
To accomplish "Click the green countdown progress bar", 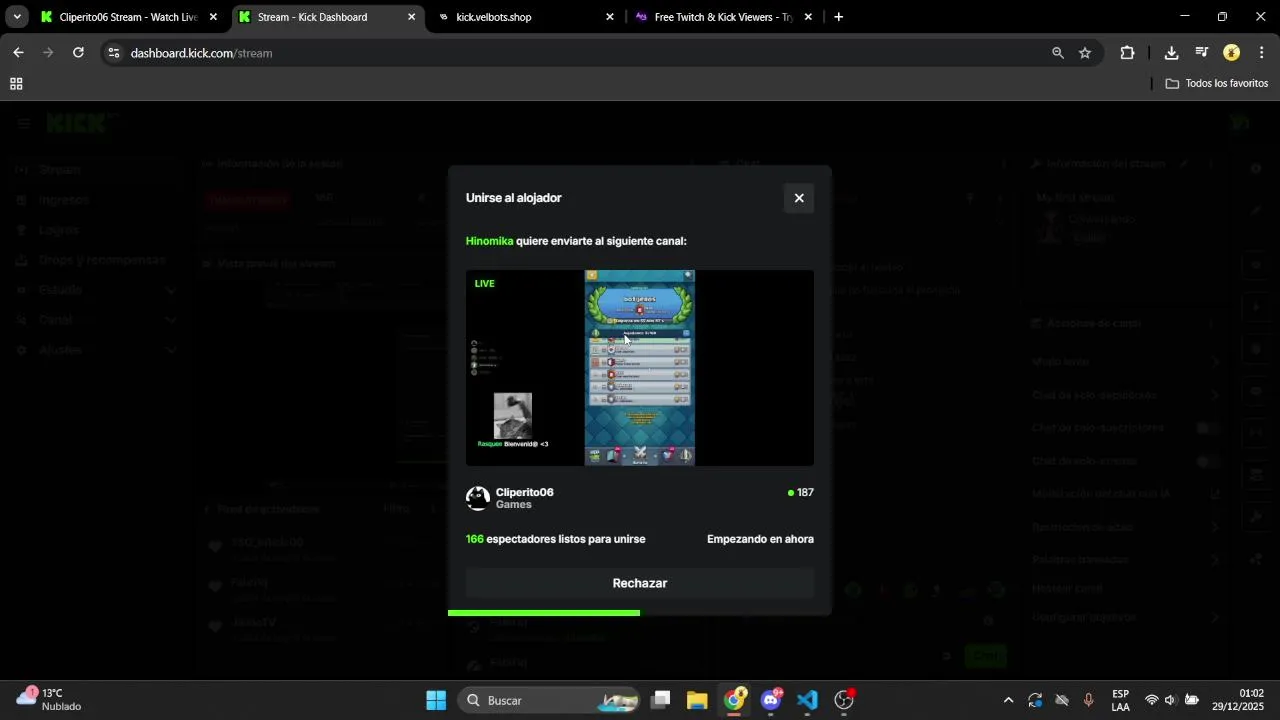I will (544, 613).
